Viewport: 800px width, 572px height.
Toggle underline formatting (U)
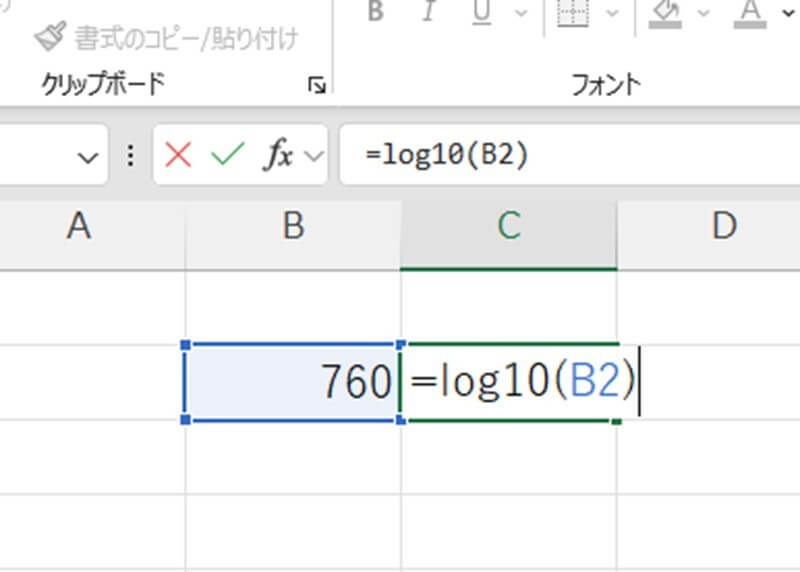(x=482, y=12)
